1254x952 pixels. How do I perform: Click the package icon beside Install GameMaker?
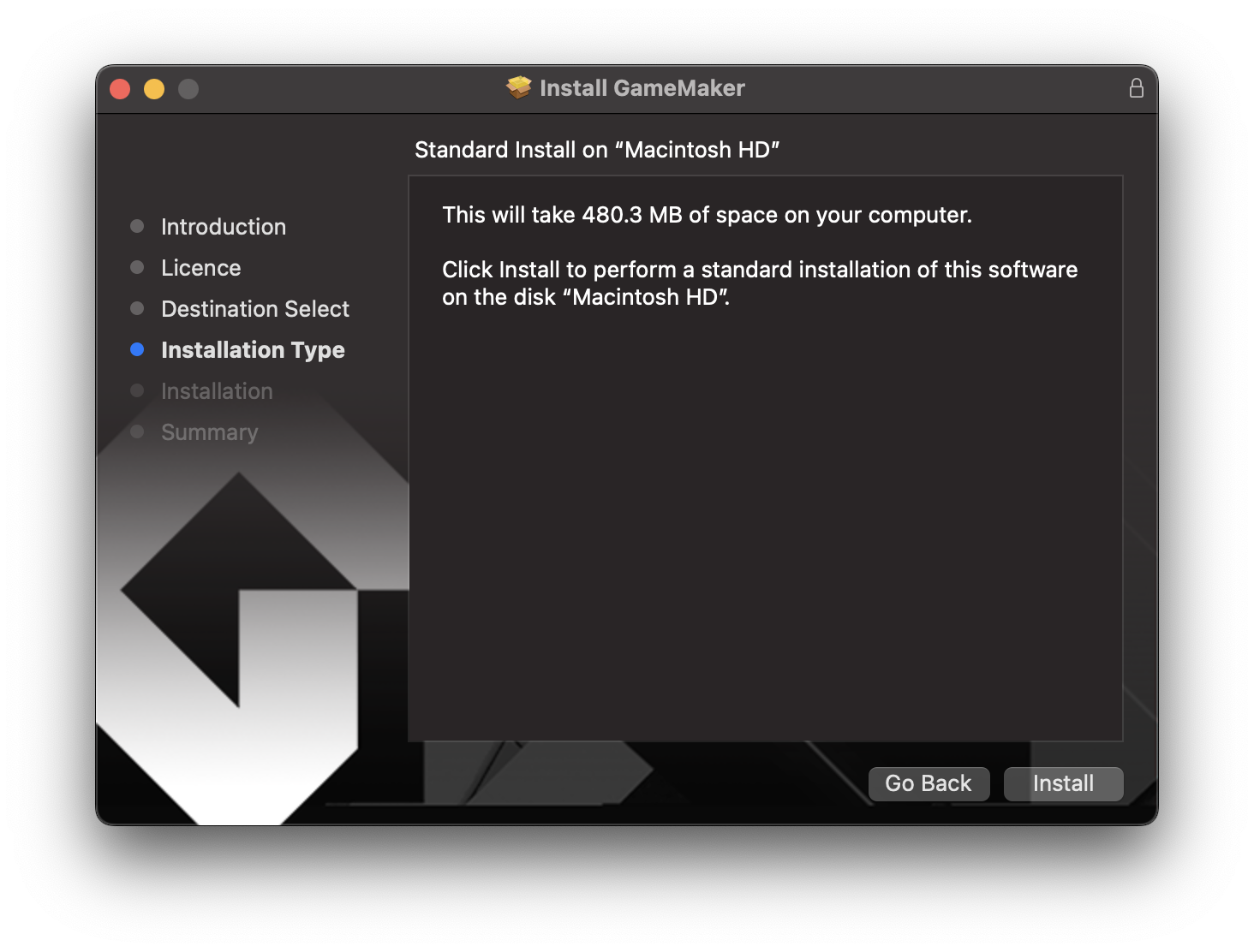pos(519,87)
